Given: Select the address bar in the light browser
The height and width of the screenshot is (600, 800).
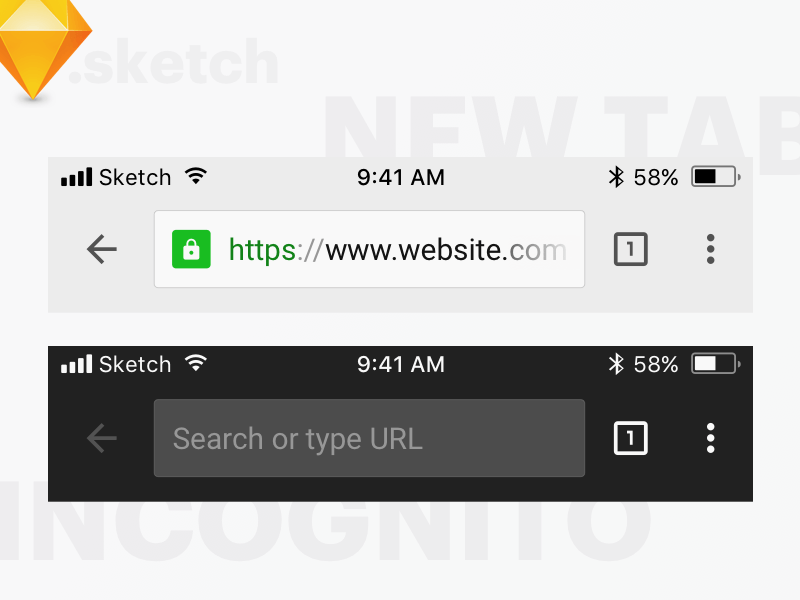Looking at the screenshot, I should 369,249.
